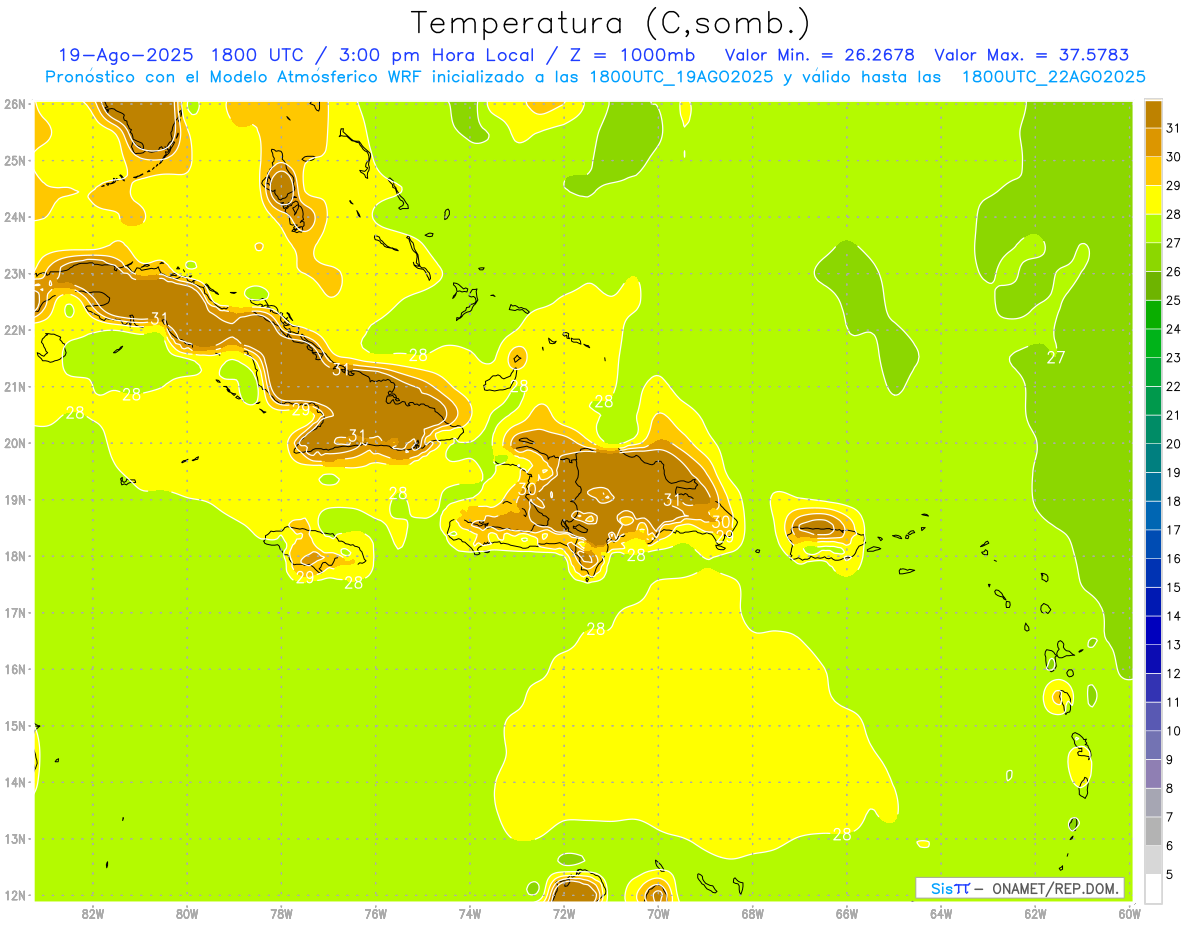Click the legend value "31" on color scale
Screen dimensions: 1200x927
pos(1174,129)
